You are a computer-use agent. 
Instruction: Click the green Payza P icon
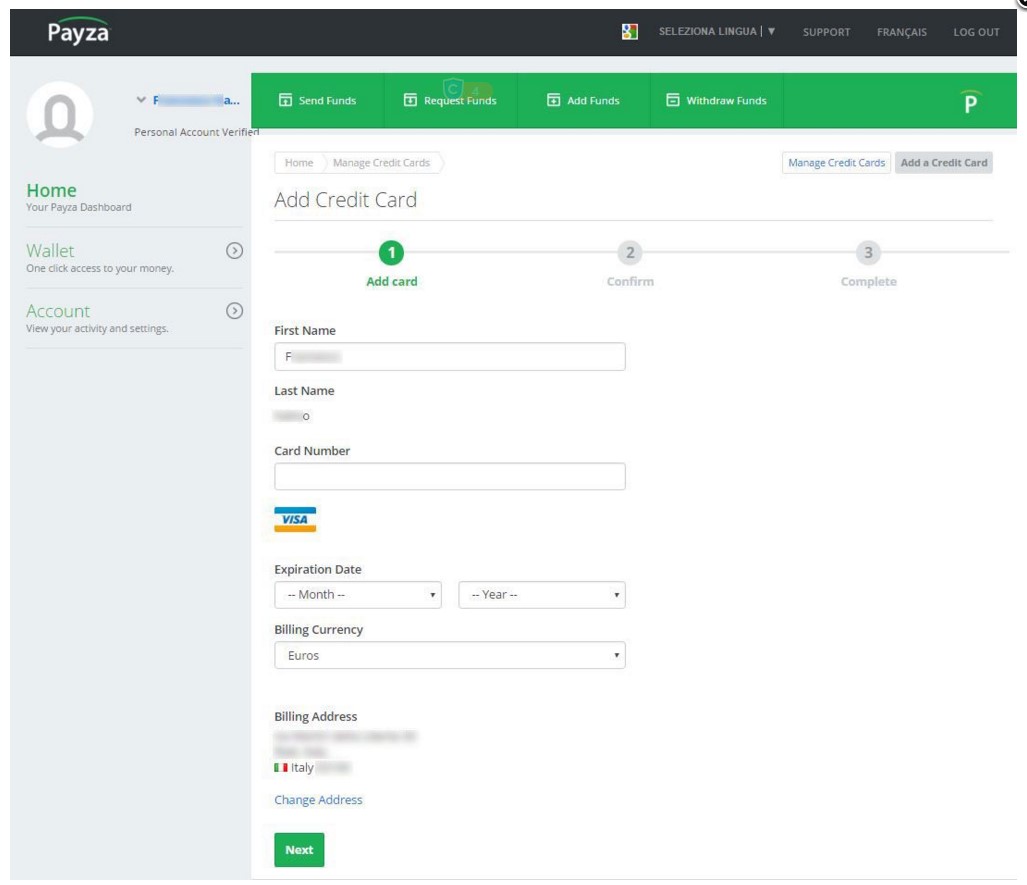[x=969, y=101]
